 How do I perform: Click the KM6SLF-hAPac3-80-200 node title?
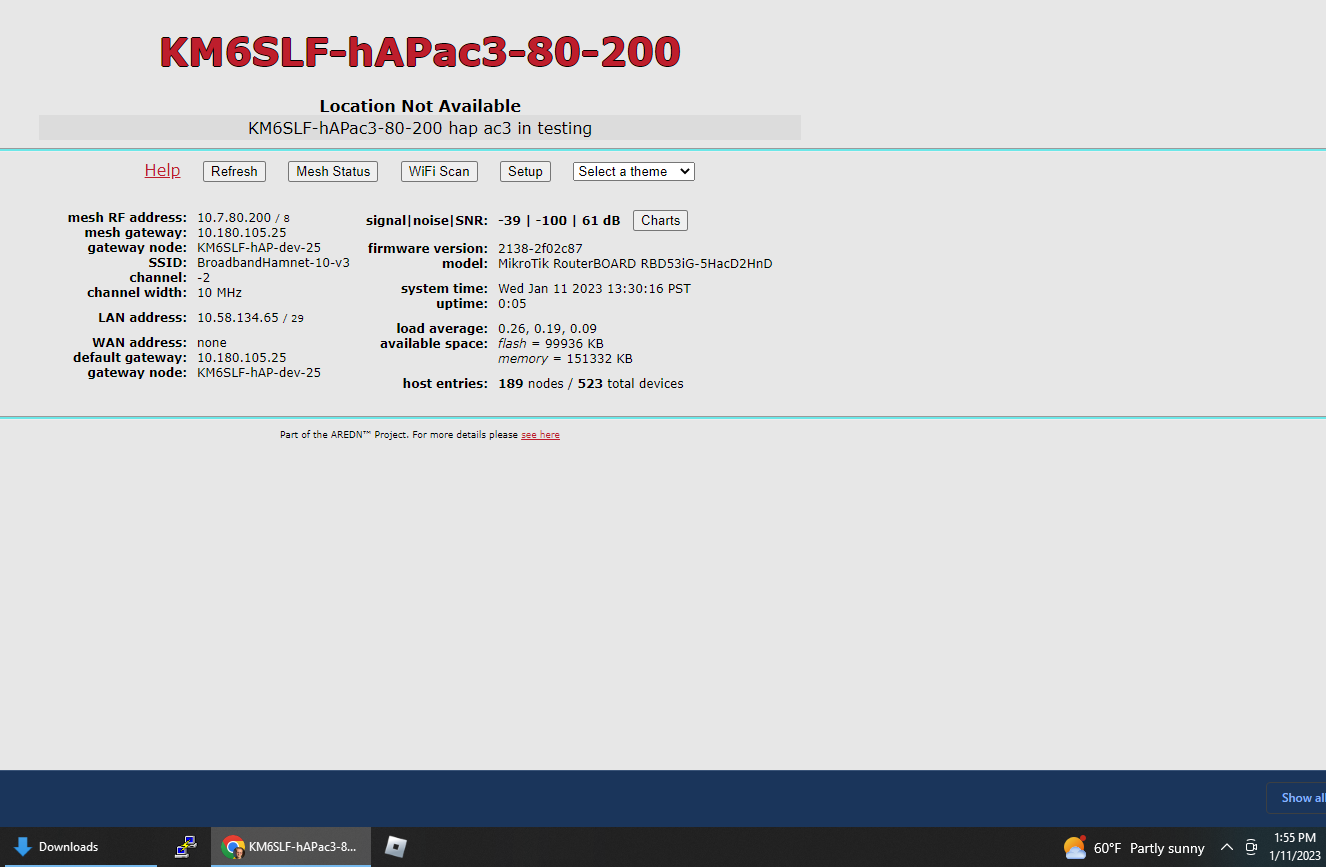[420, 52]
